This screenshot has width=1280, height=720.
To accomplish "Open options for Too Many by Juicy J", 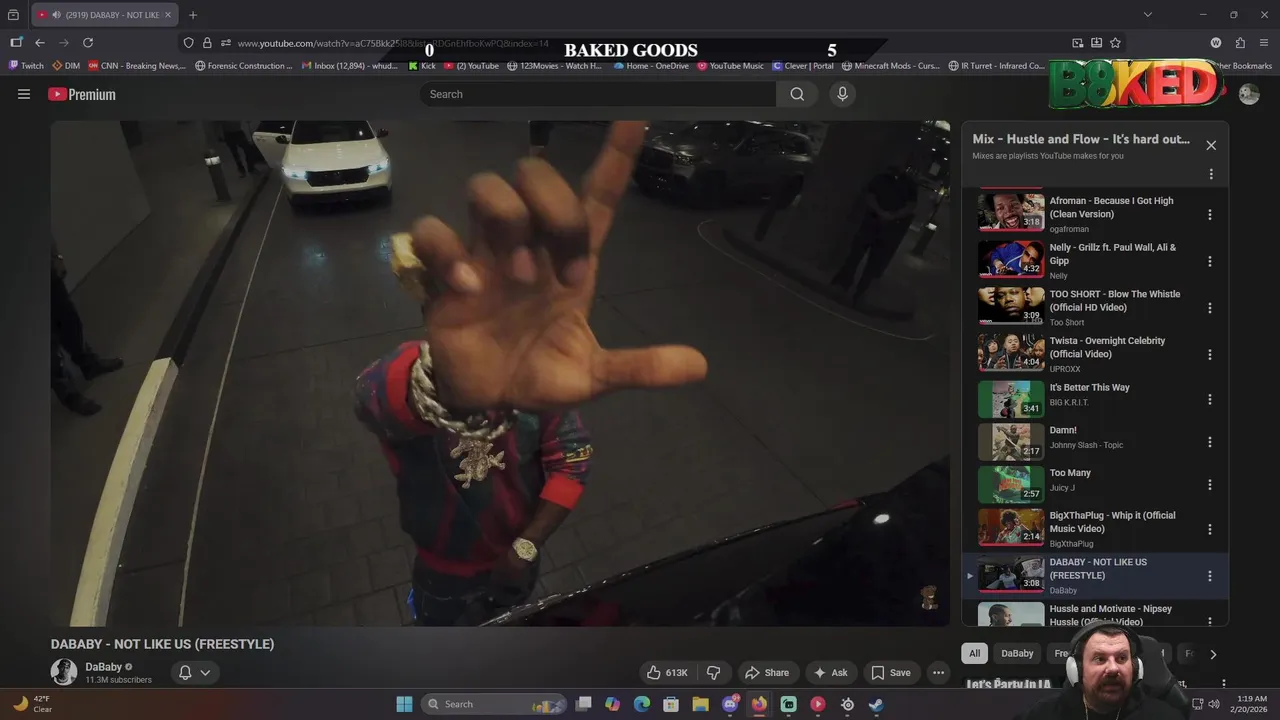I will click(x=1210, y=485).
